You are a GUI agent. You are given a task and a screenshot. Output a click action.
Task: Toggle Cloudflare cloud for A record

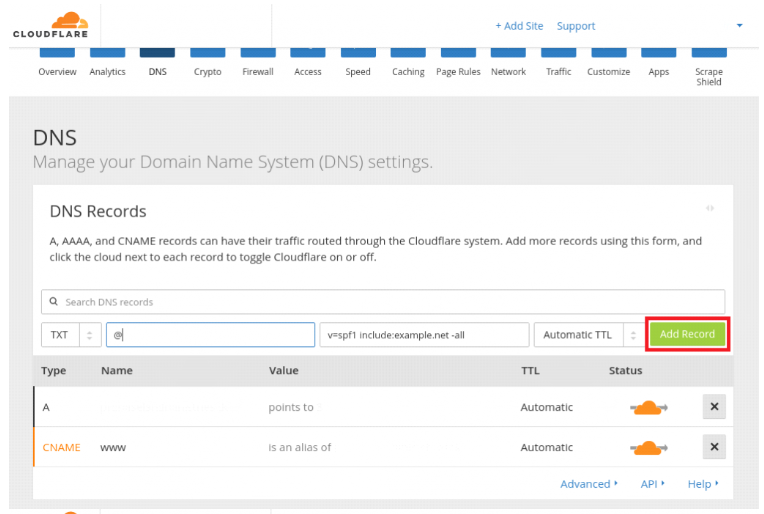pyautogui.click(x=649, y=407)
